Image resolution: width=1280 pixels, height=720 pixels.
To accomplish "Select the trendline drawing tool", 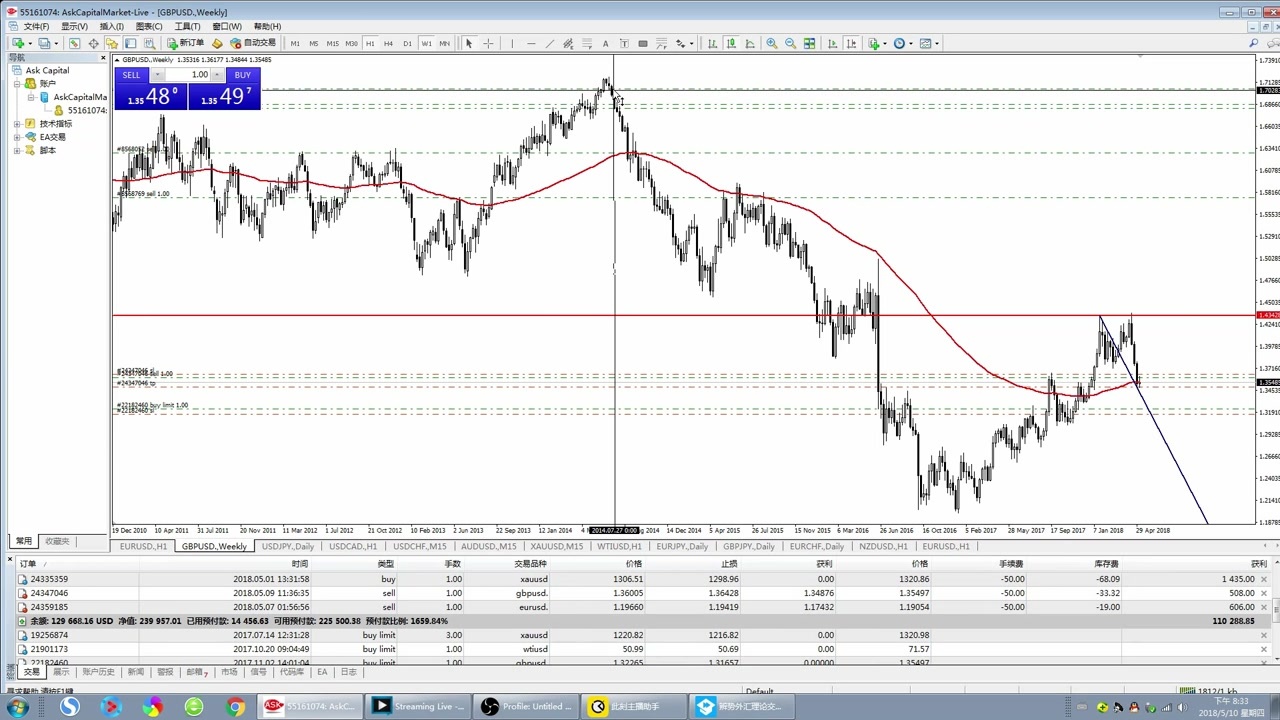I will (x=549, y=43).
